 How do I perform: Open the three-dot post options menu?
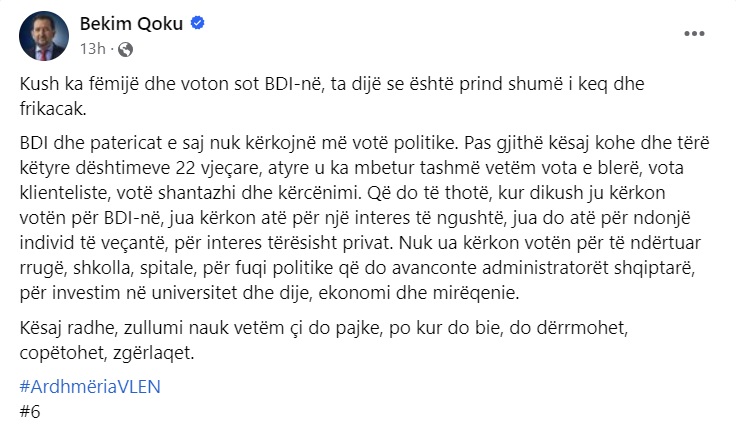(x=694, y=34)
